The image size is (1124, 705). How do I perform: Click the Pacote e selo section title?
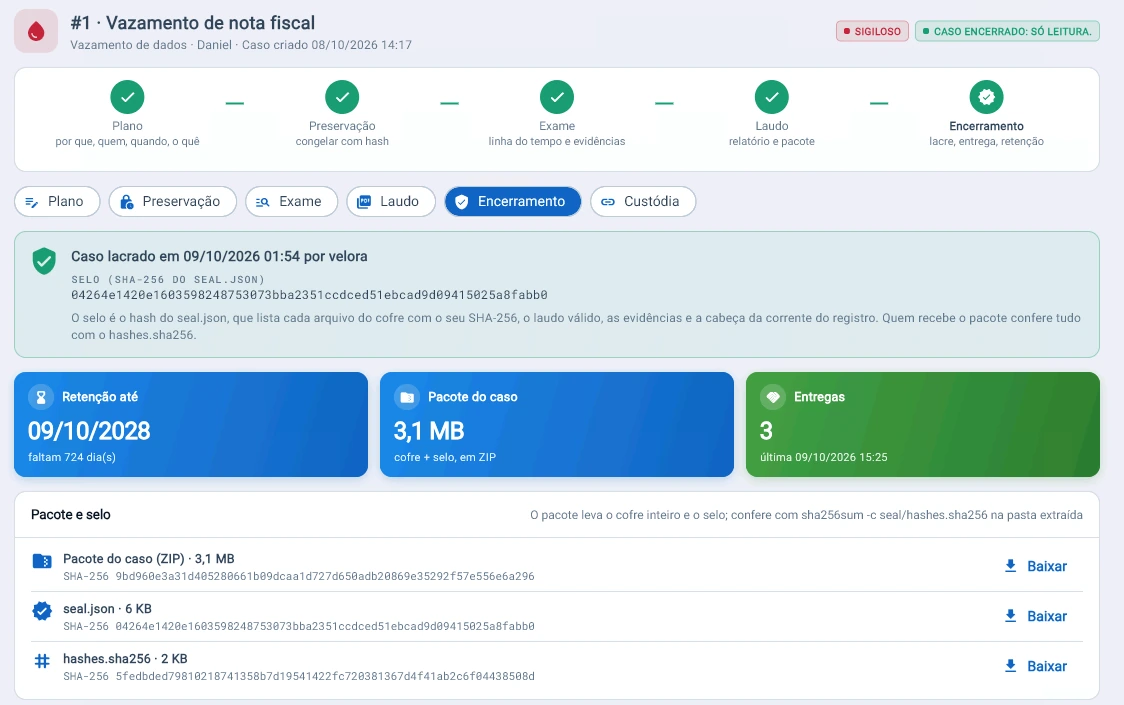click(71, 514)
